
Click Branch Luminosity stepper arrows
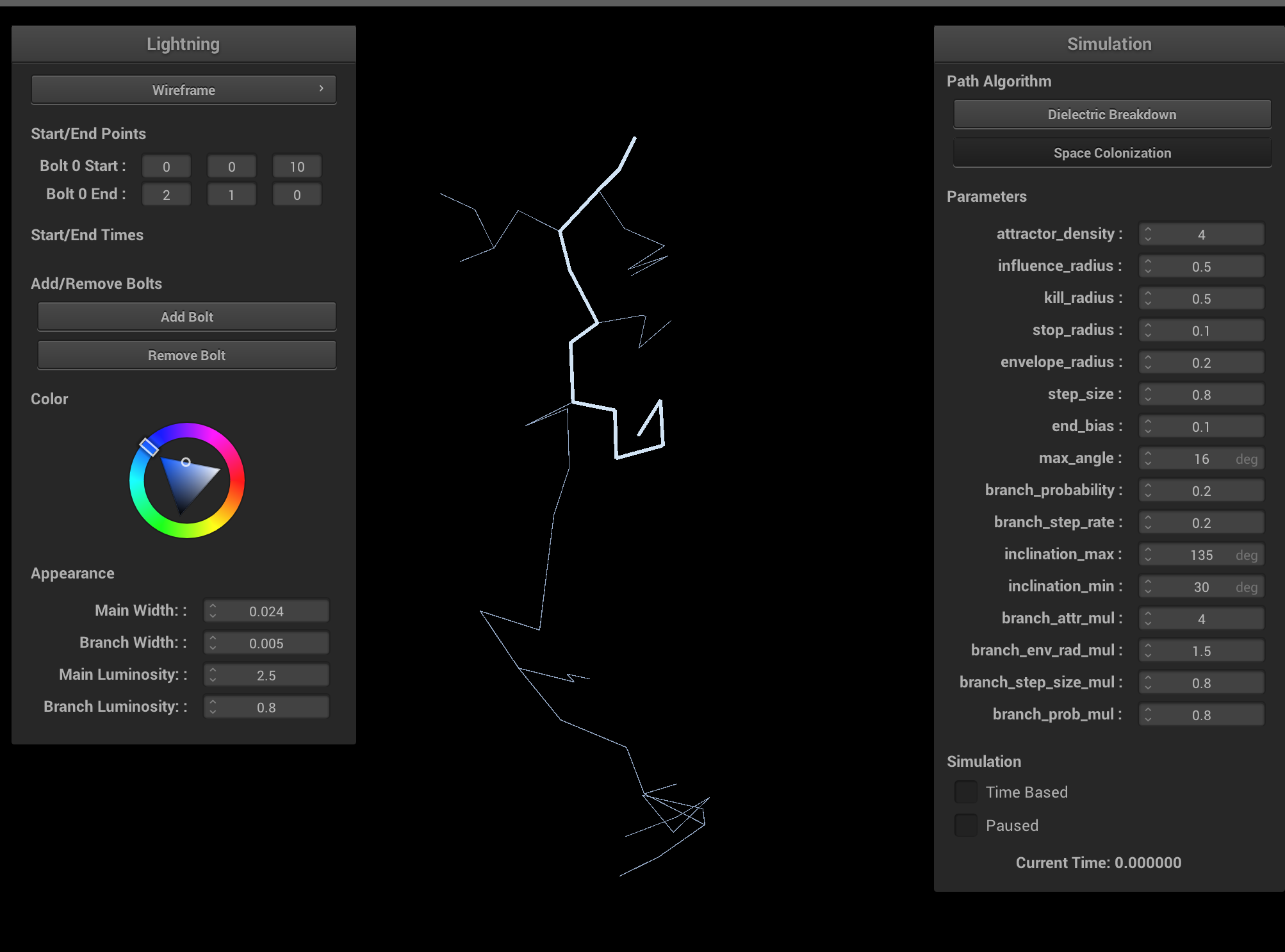click(x=213, y=707)
